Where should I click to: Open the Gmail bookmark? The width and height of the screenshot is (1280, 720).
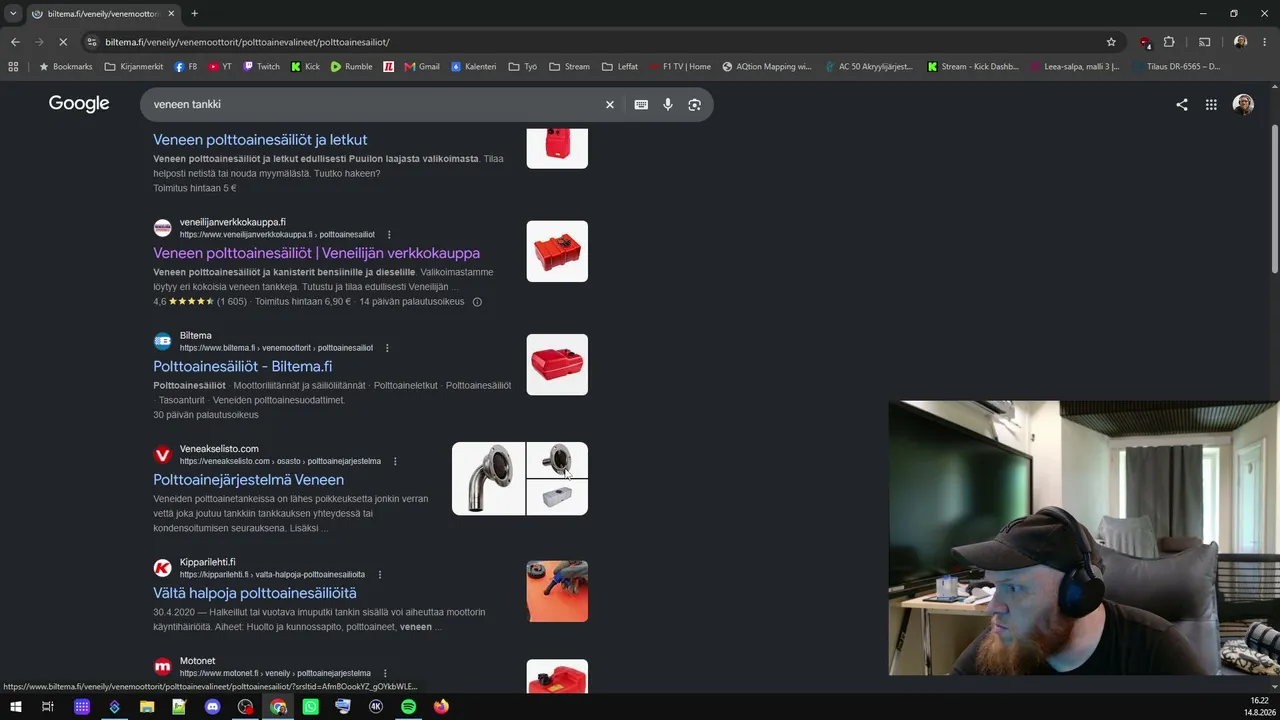(422, 67)
